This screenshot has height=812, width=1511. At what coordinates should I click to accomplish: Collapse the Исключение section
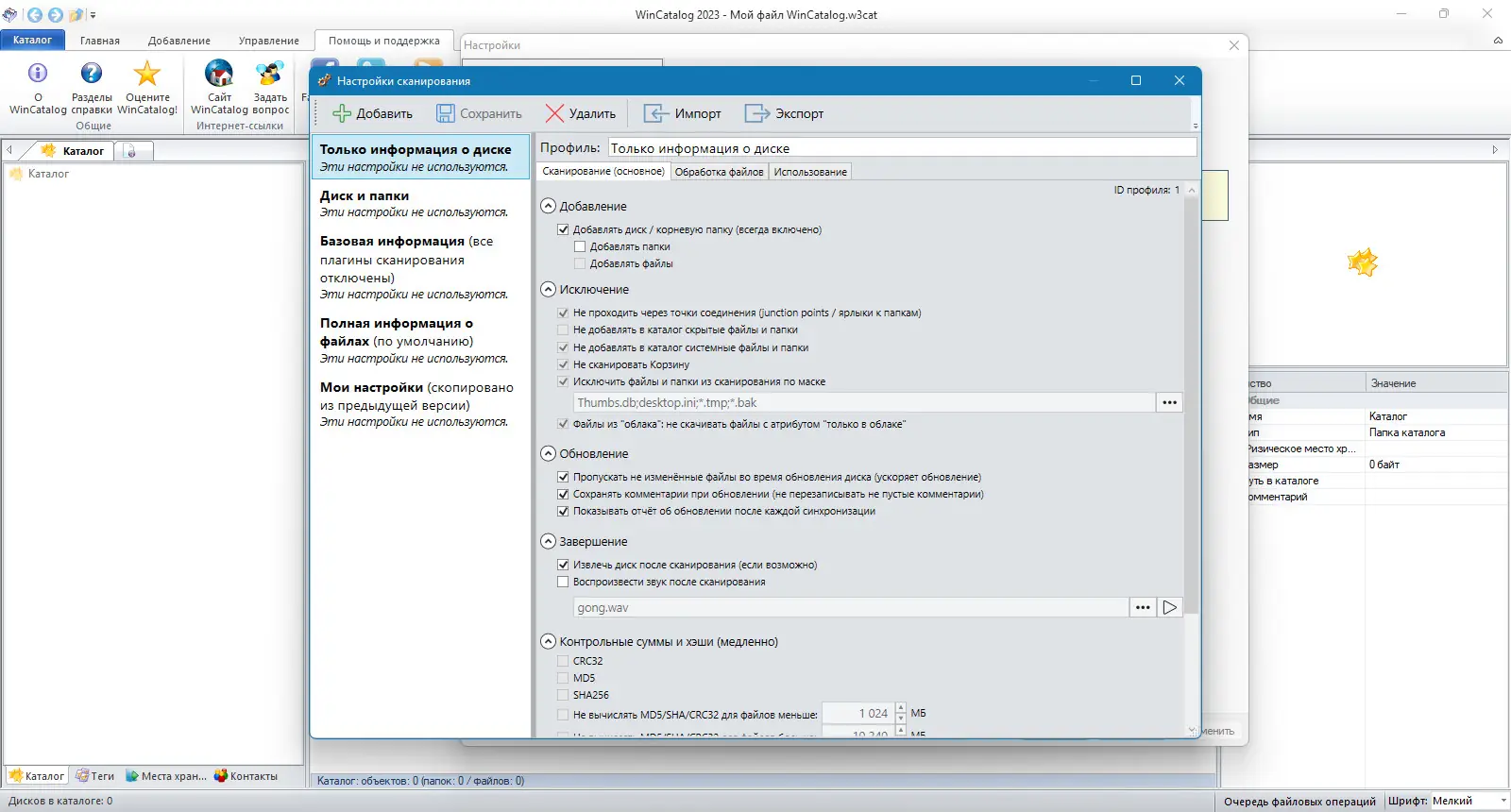click(548, 289)
